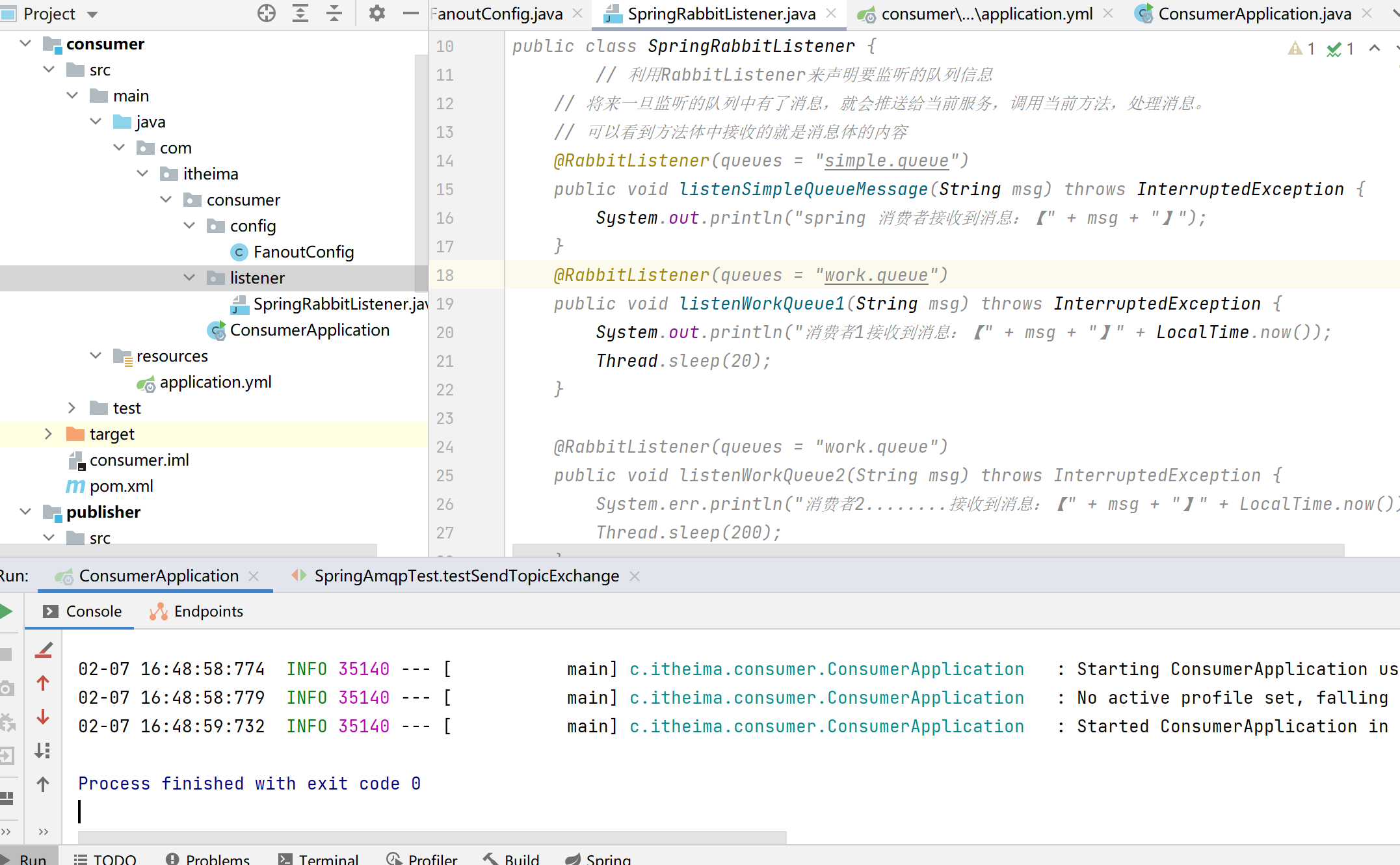The width and height of the screenshot is (1400, 865).
Task: Open the Endpoints tab
Action: tap(208, 611)
